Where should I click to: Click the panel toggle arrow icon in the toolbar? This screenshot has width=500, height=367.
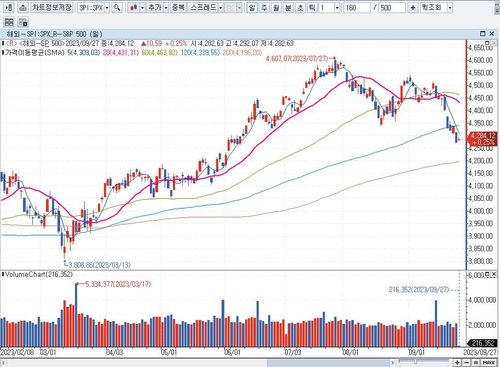[x=9, y=7]
